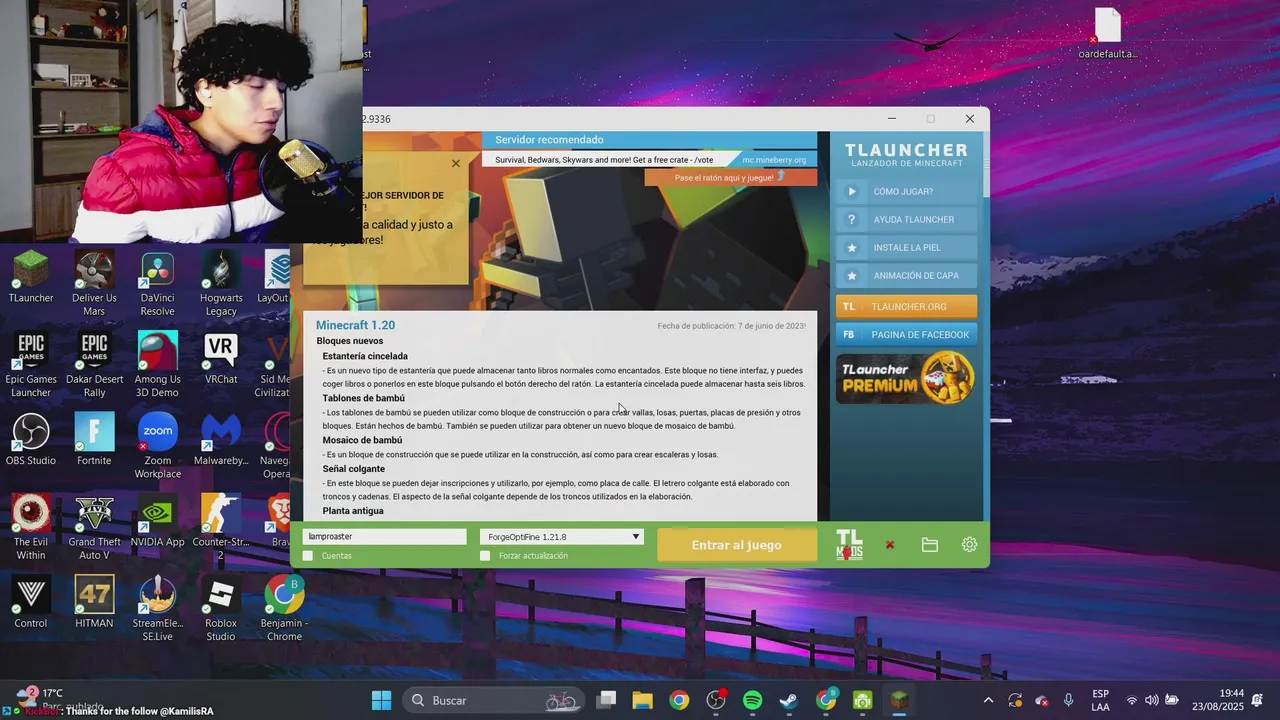Click the TLauncher Premium banner
1280x720 pixels.
click(906, 378)
